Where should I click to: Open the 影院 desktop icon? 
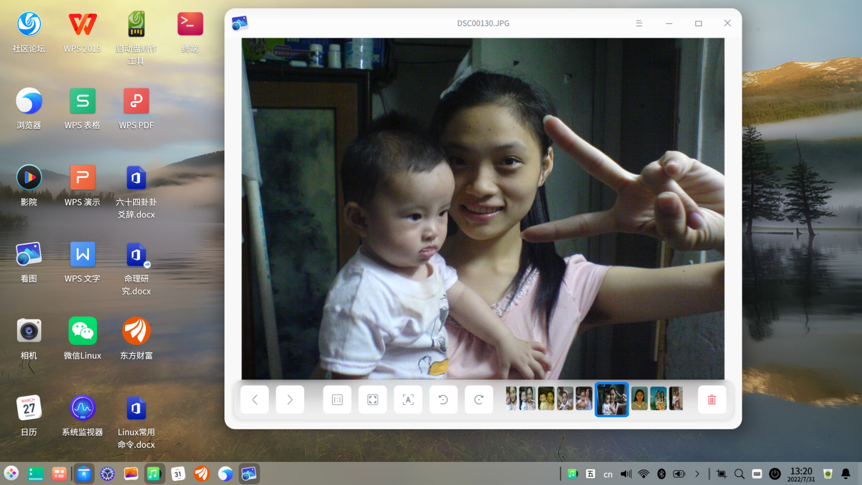click(29, 185)
